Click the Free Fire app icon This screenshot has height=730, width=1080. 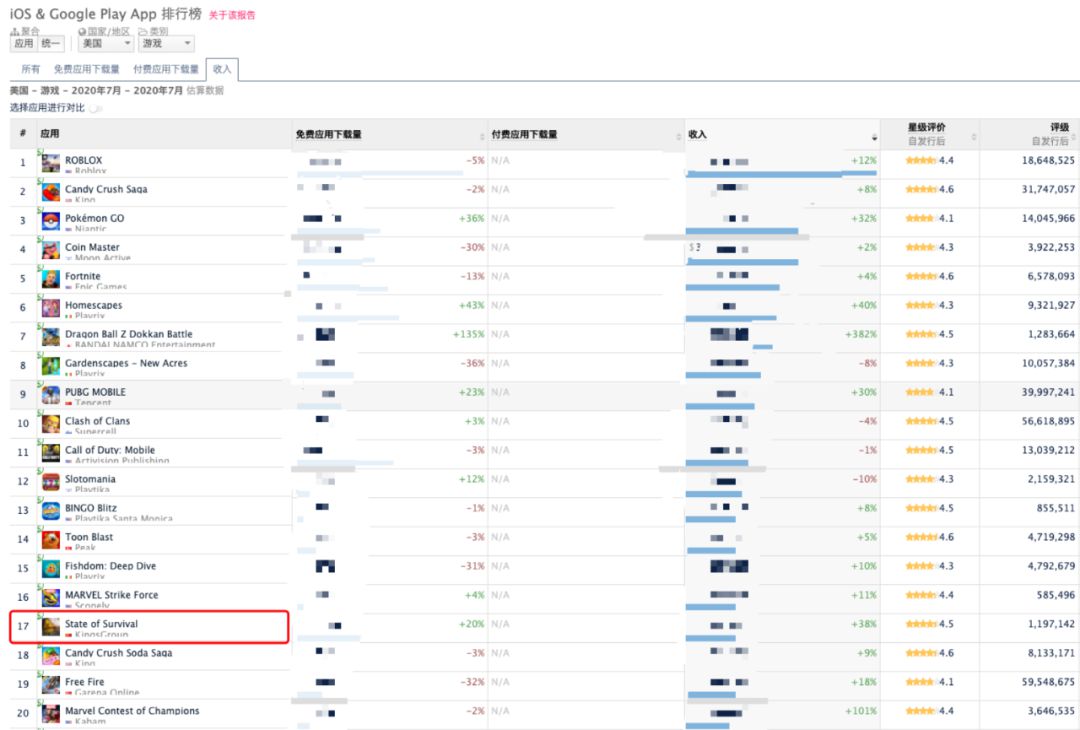tap(50, 685)
